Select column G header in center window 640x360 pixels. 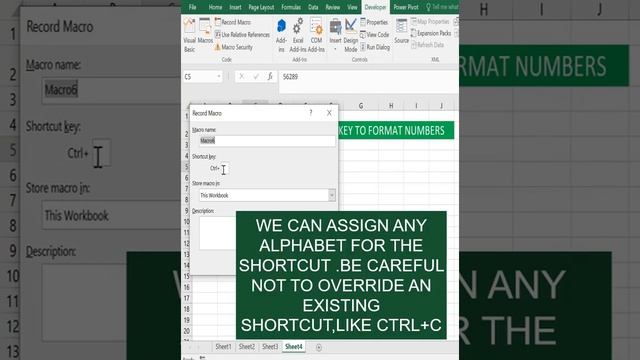pyautogui.click(x=361, y=106)
